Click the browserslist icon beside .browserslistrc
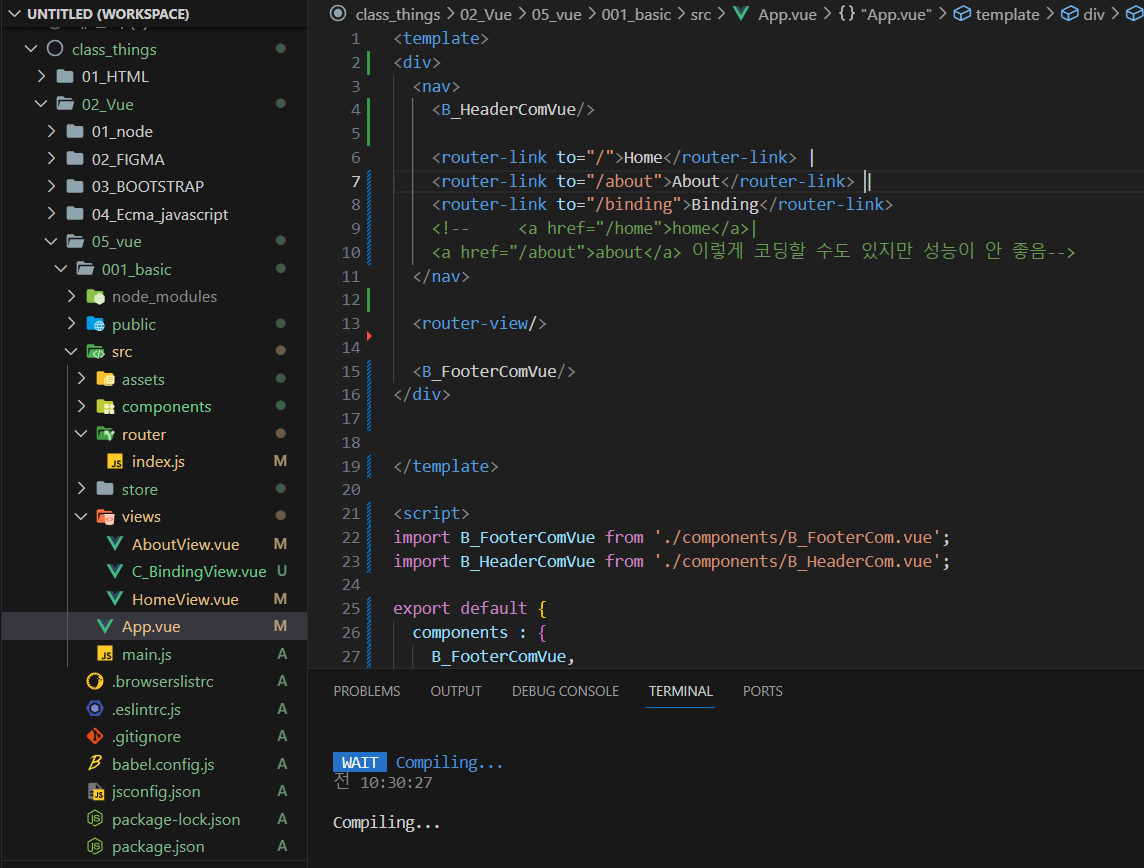The height and width of the screenshot is (868, 1144). pos(95,681)
